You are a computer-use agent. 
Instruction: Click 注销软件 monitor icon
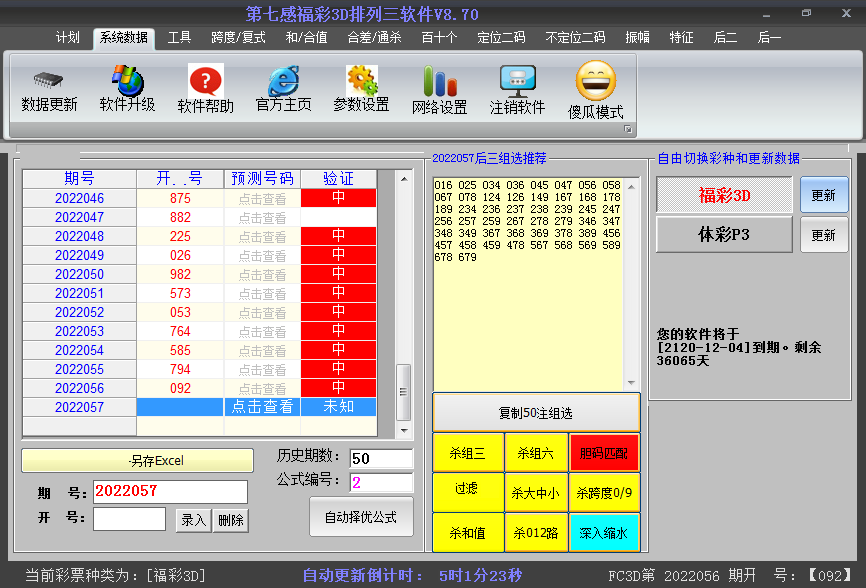[518, 81]
